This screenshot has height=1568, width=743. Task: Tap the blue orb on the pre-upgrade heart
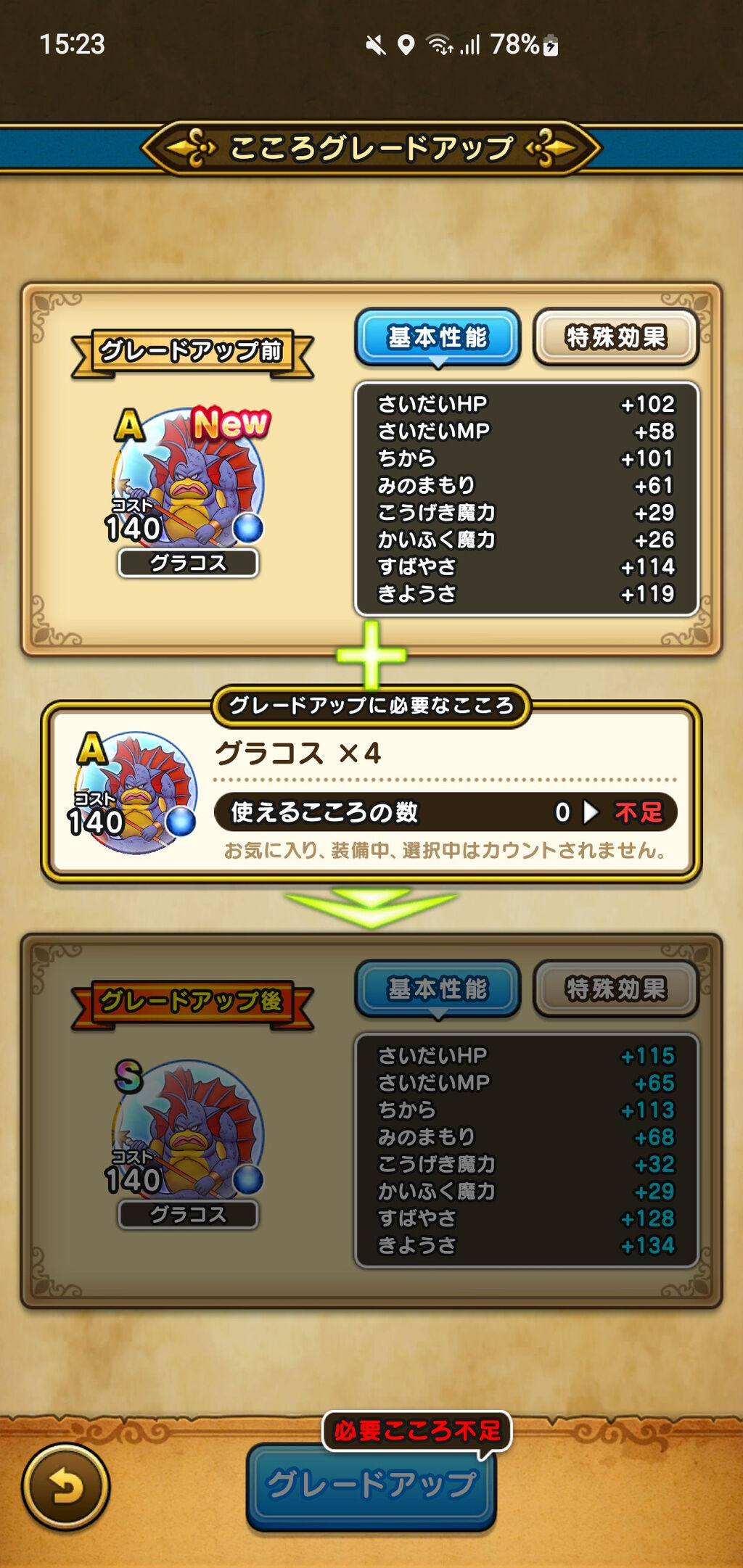(247, 527)
